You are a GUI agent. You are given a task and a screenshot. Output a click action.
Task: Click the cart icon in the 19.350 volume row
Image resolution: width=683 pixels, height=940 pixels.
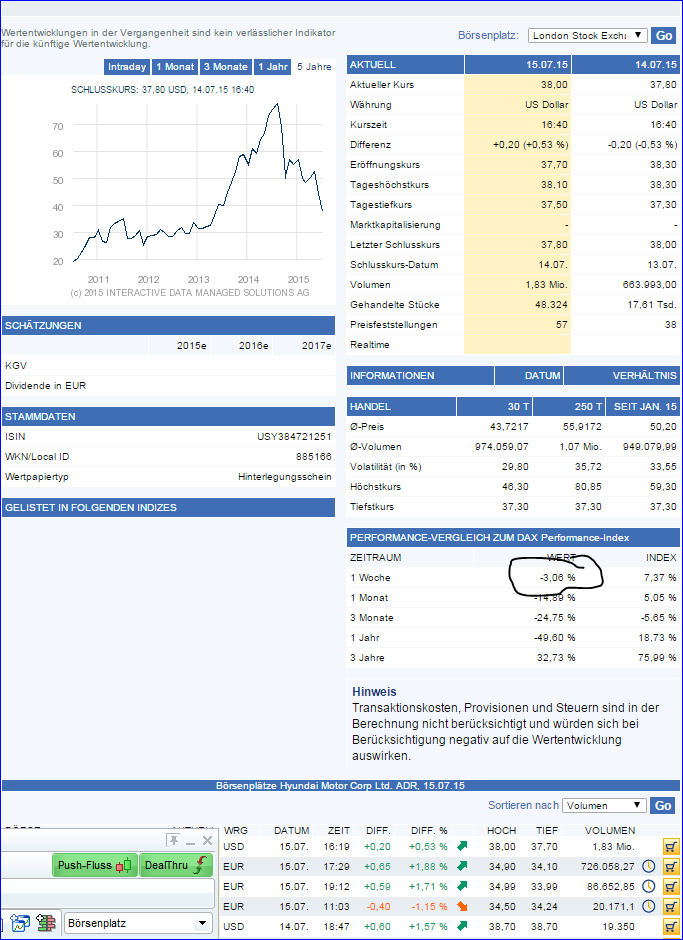point(670,926)
